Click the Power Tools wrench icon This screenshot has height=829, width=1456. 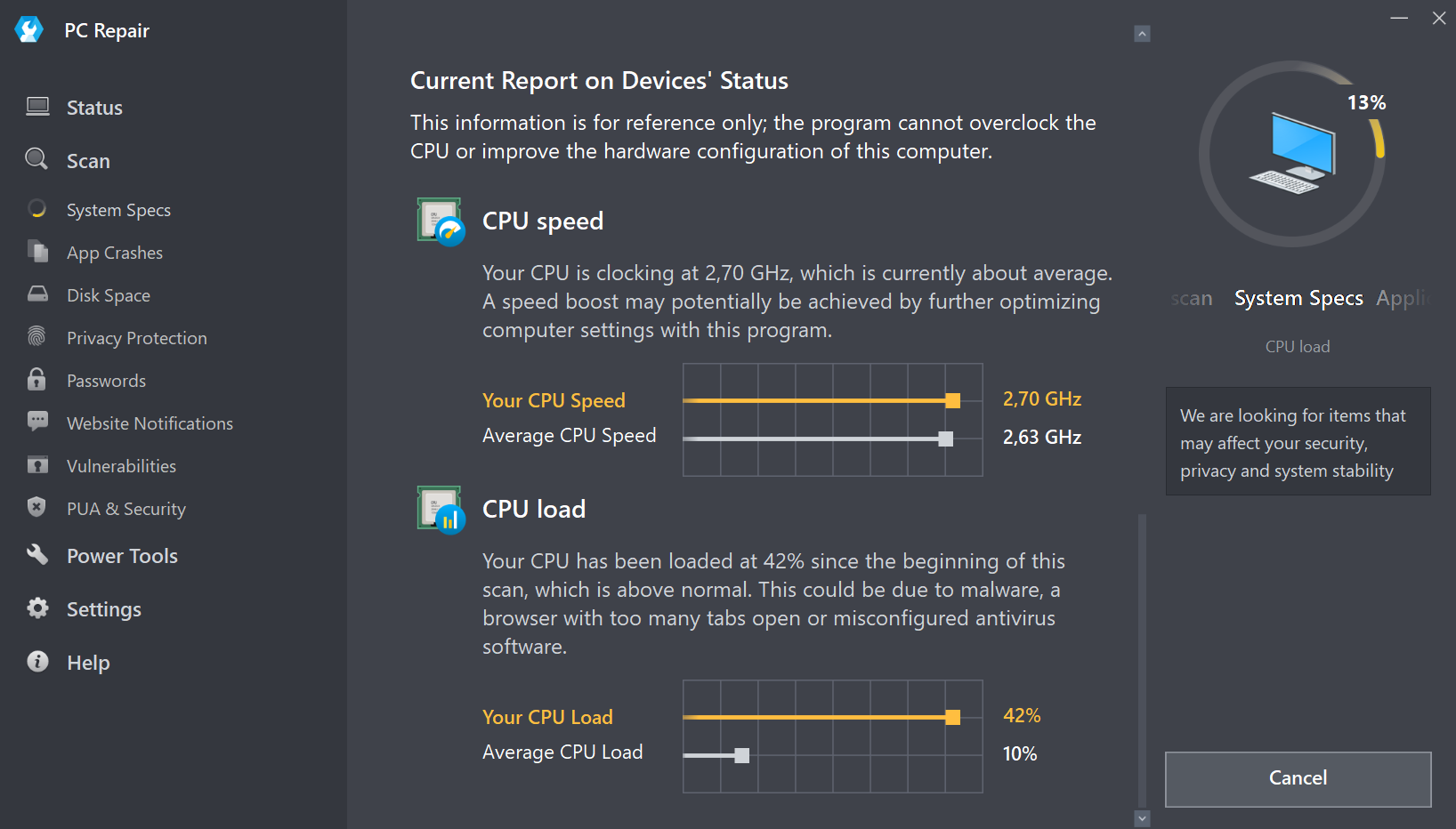coord(36,555)
